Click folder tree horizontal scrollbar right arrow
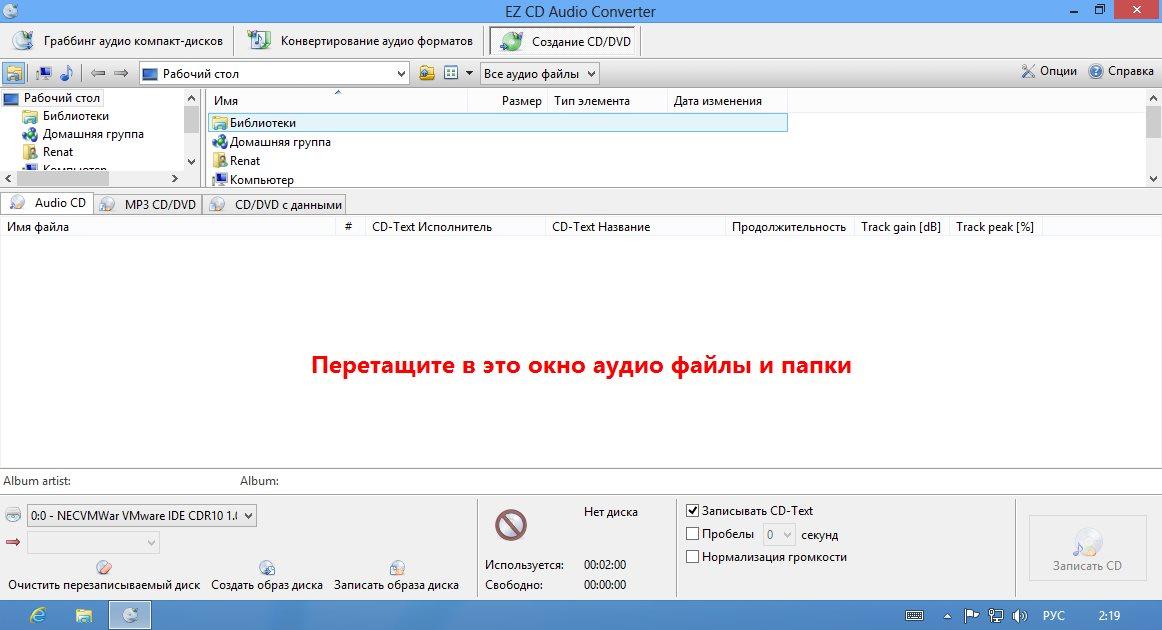 (x=175, y=179)
